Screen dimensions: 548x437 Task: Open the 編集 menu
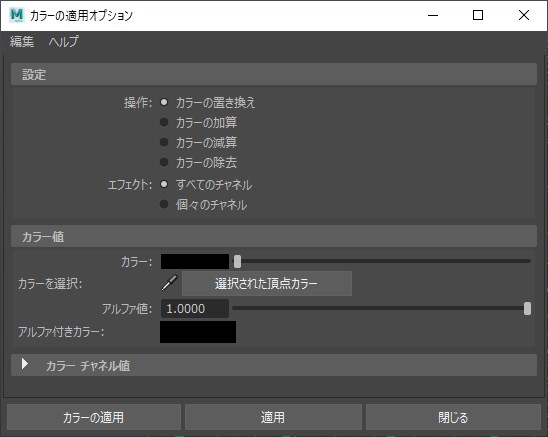tap(22, 42)
